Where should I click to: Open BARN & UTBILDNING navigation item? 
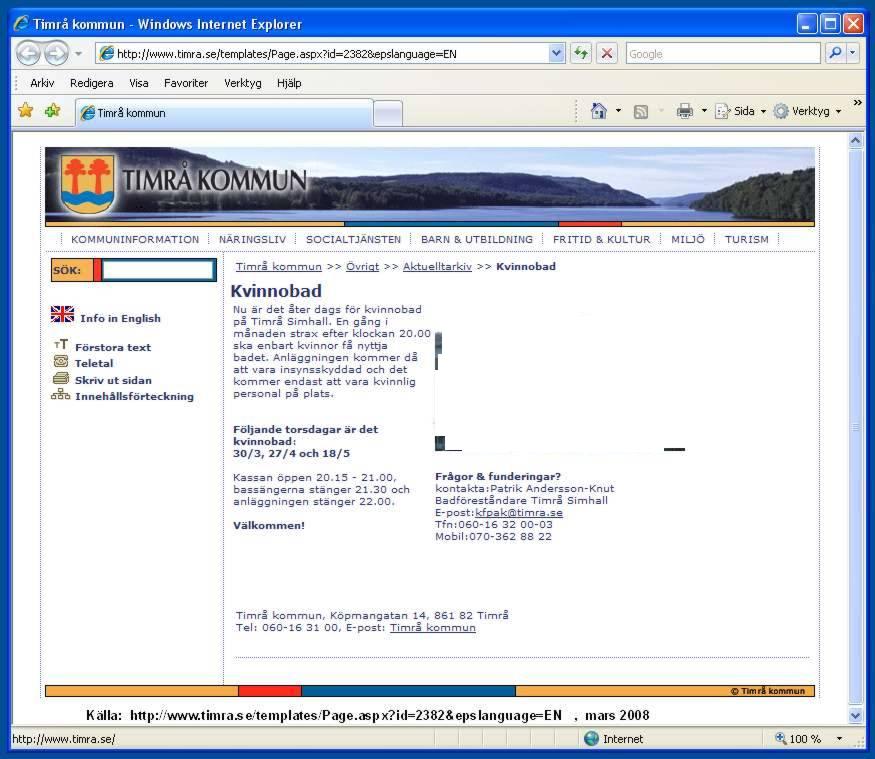coord(477,239)
